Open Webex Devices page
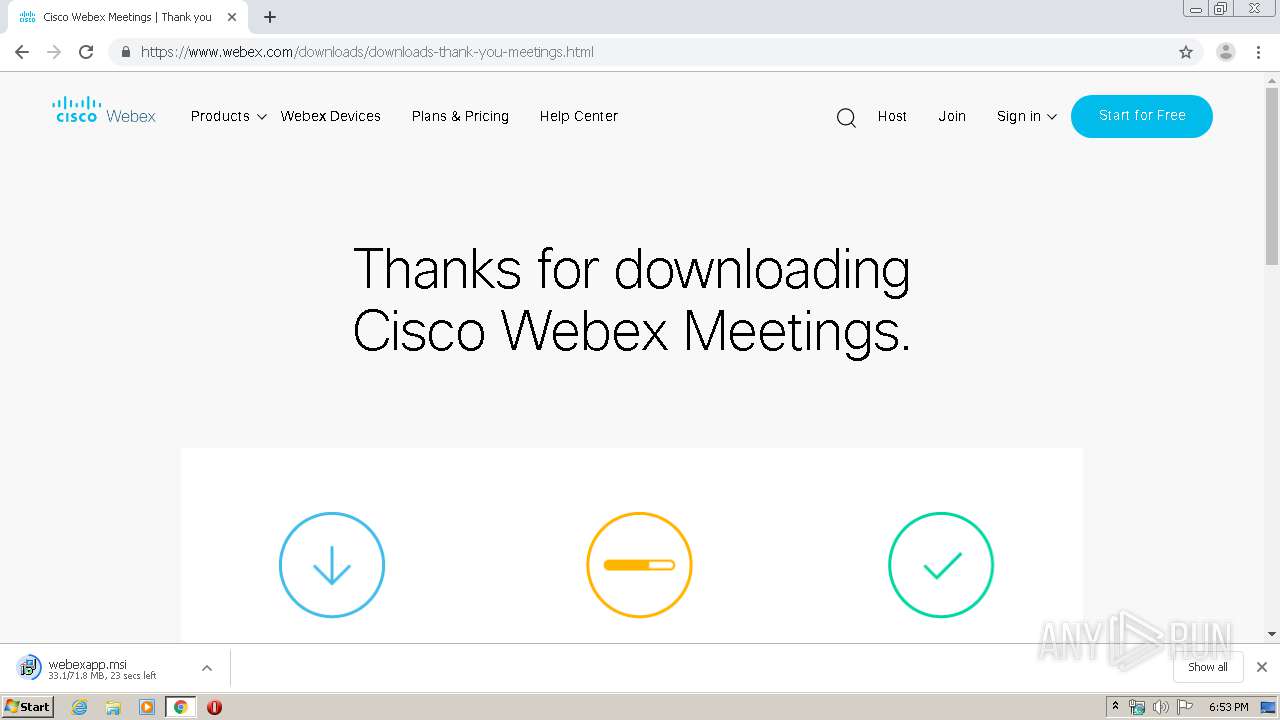The width and height of the screenshot is (1280, 720). pyautogui.click(x=331, y=116)
